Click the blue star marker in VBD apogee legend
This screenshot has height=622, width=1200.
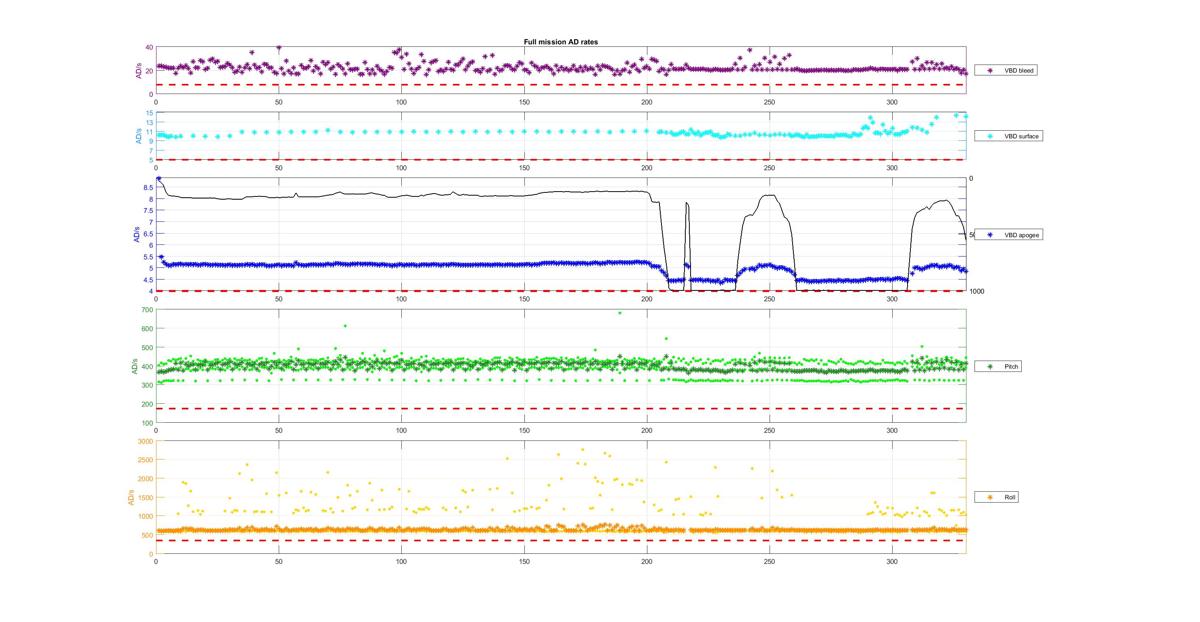989,235
